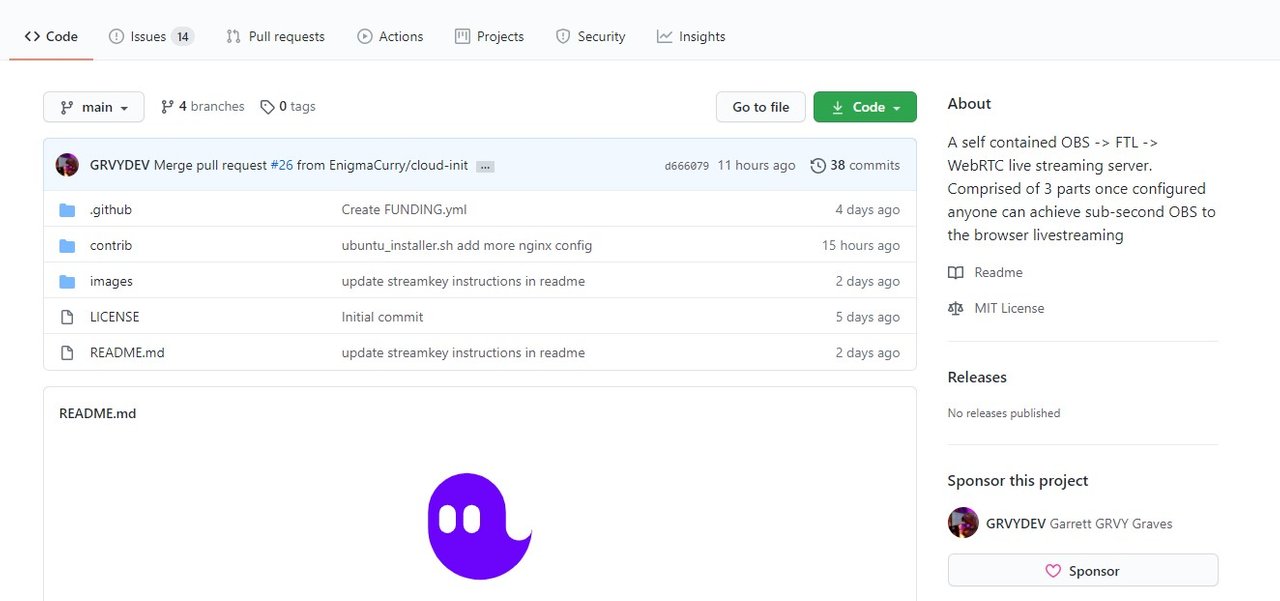Open the Actions tab

tap(390, 36)
